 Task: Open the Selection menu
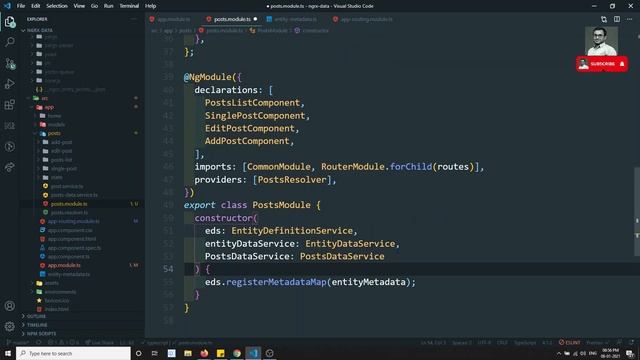57,6
